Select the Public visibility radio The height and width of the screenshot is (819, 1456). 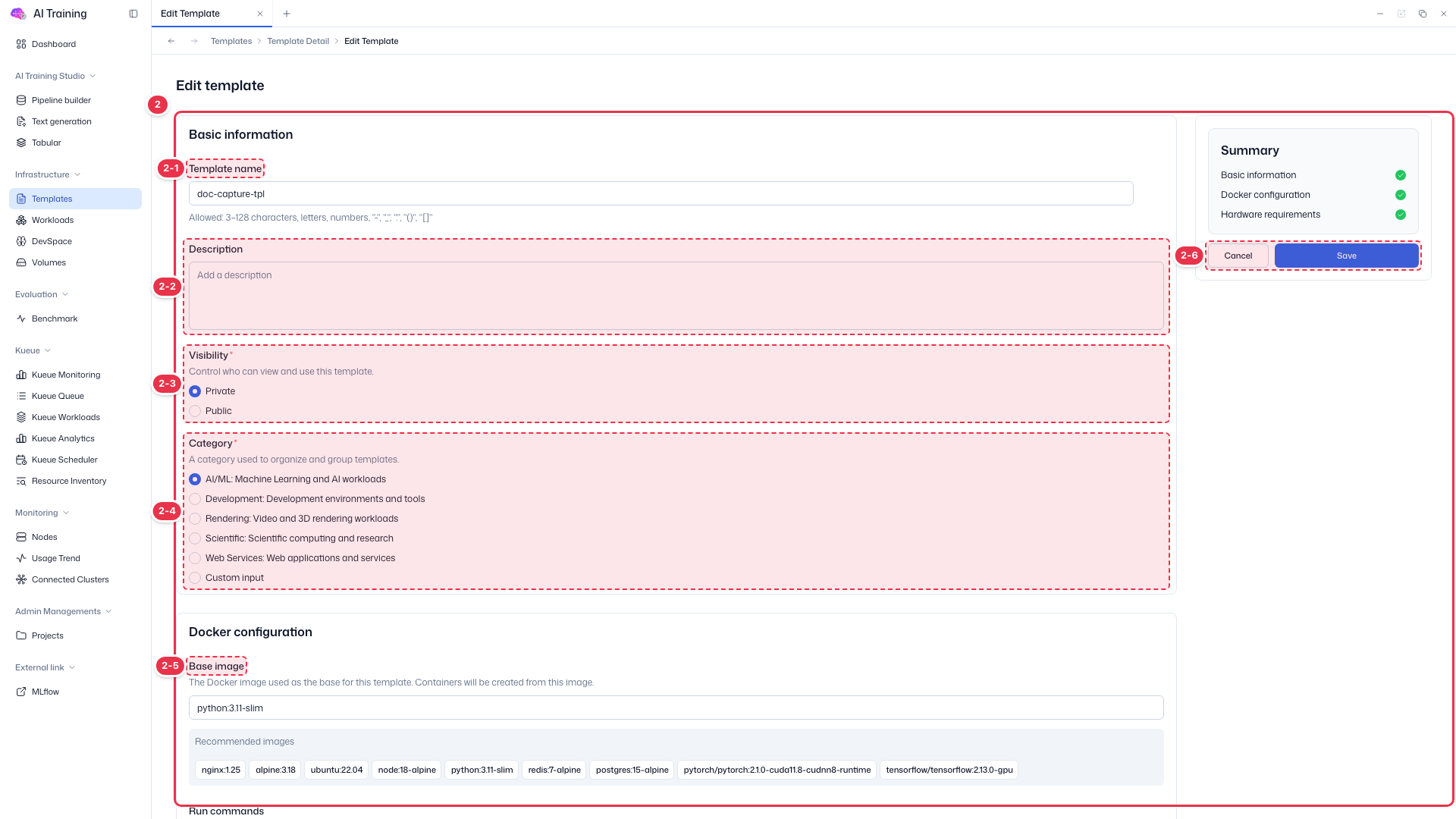point(195,411)
